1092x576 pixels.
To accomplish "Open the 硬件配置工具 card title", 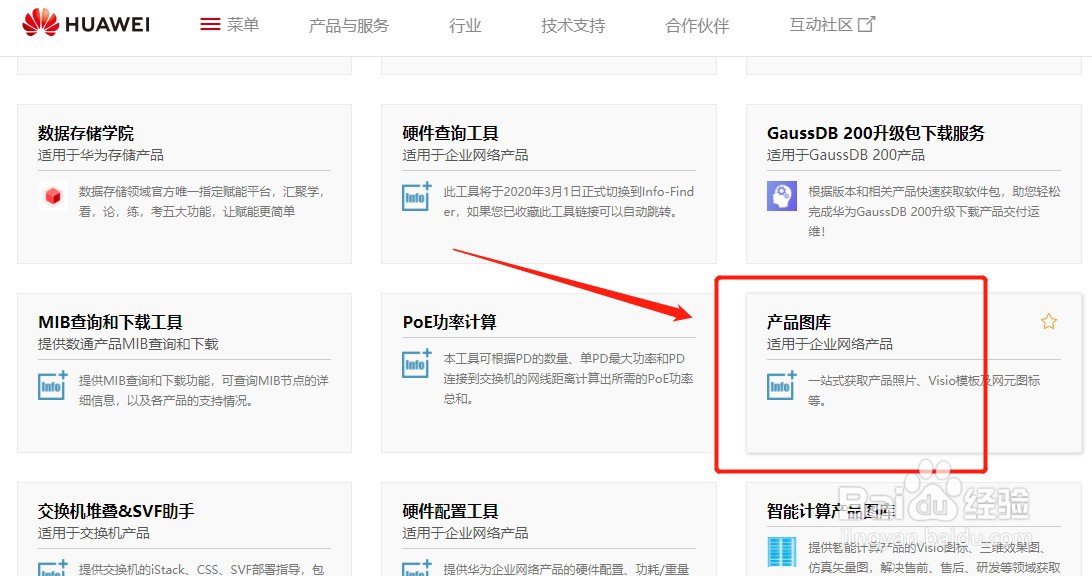I will point(451,511).
